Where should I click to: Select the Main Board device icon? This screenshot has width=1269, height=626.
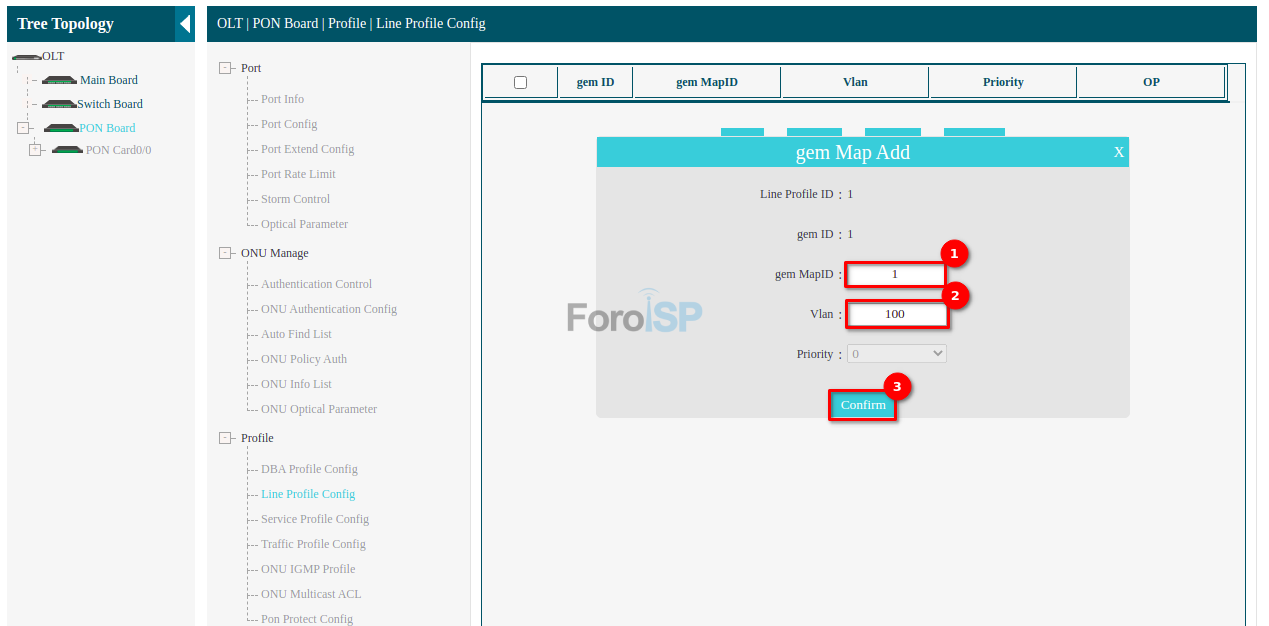coord(59,80)
